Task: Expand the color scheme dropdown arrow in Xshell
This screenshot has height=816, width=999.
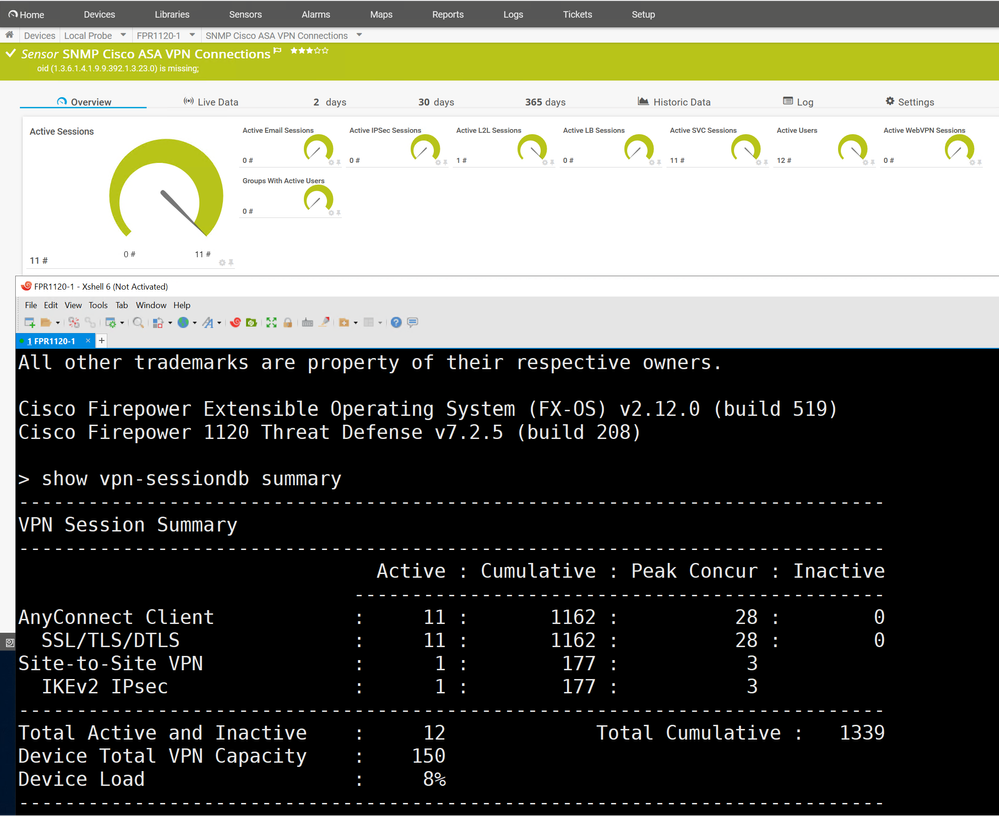Action: pos(170,322)
